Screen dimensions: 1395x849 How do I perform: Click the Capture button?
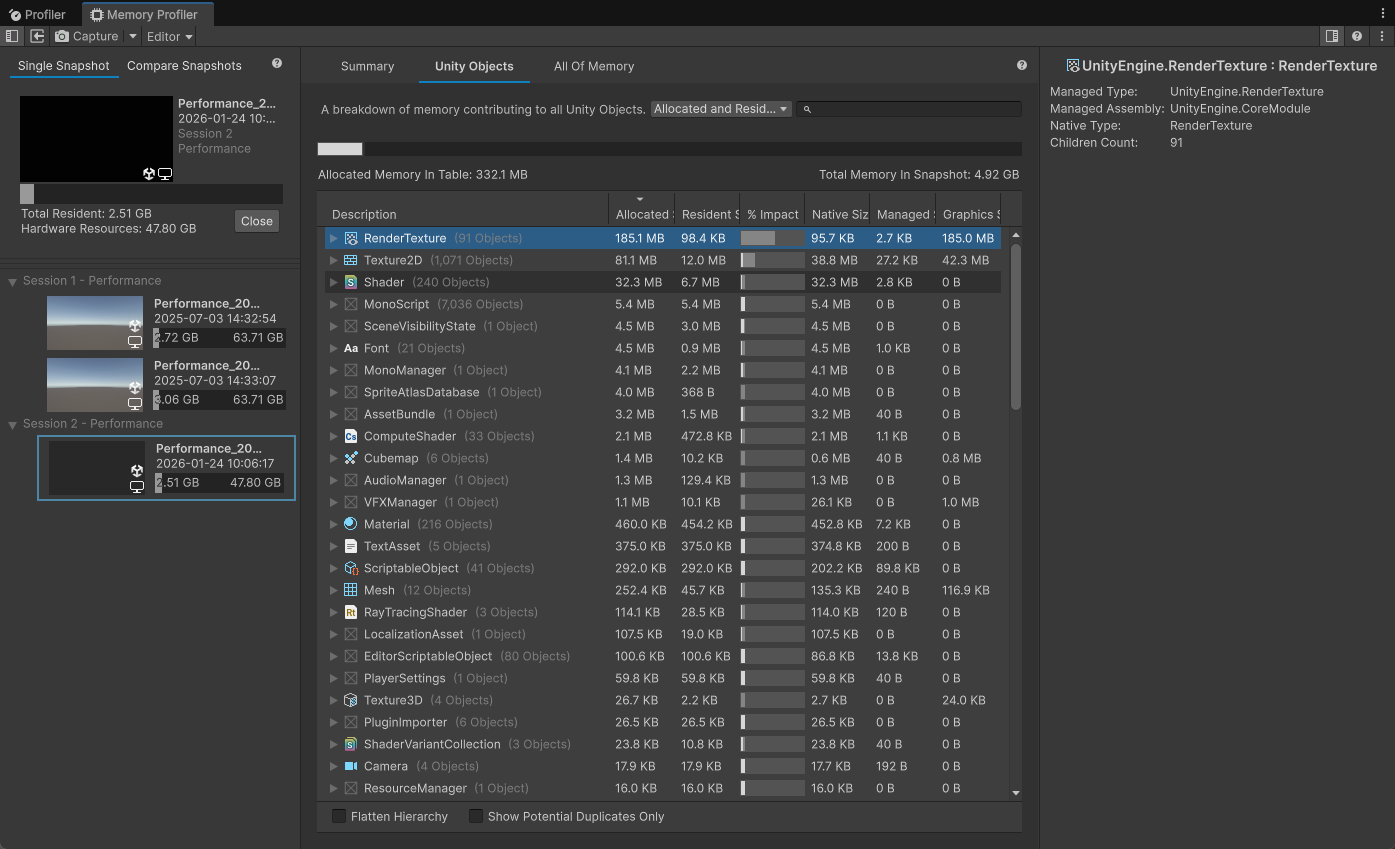click(87, 36)
